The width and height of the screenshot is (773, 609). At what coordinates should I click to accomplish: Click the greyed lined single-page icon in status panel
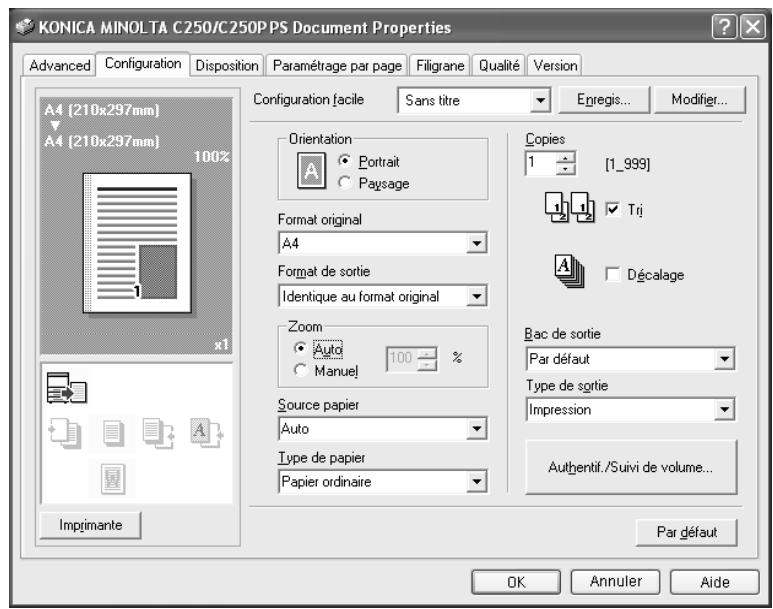click(113, 433)
